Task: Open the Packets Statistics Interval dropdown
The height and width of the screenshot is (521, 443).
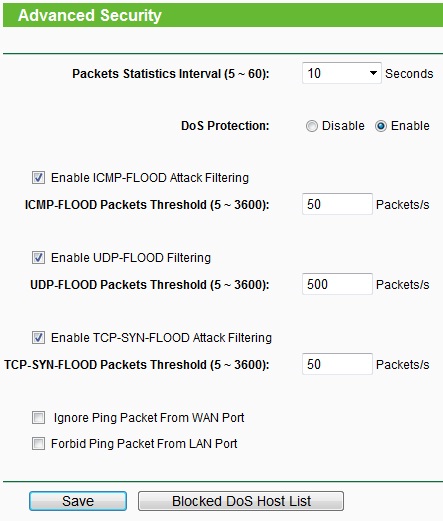Action: [x=342, y=73]
